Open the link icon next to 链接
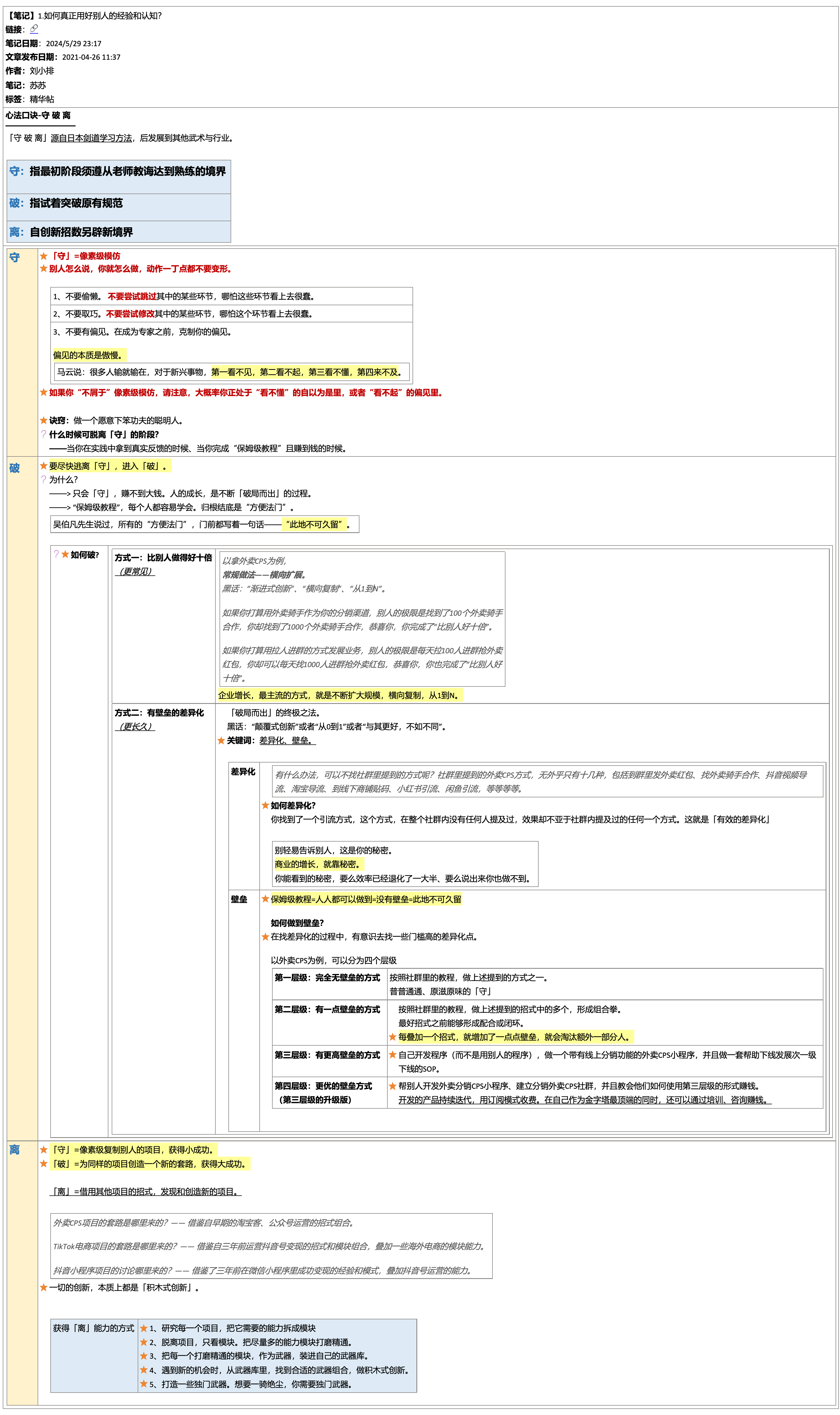This screenshot has width=840, height=1415. [x=34, y=29]
